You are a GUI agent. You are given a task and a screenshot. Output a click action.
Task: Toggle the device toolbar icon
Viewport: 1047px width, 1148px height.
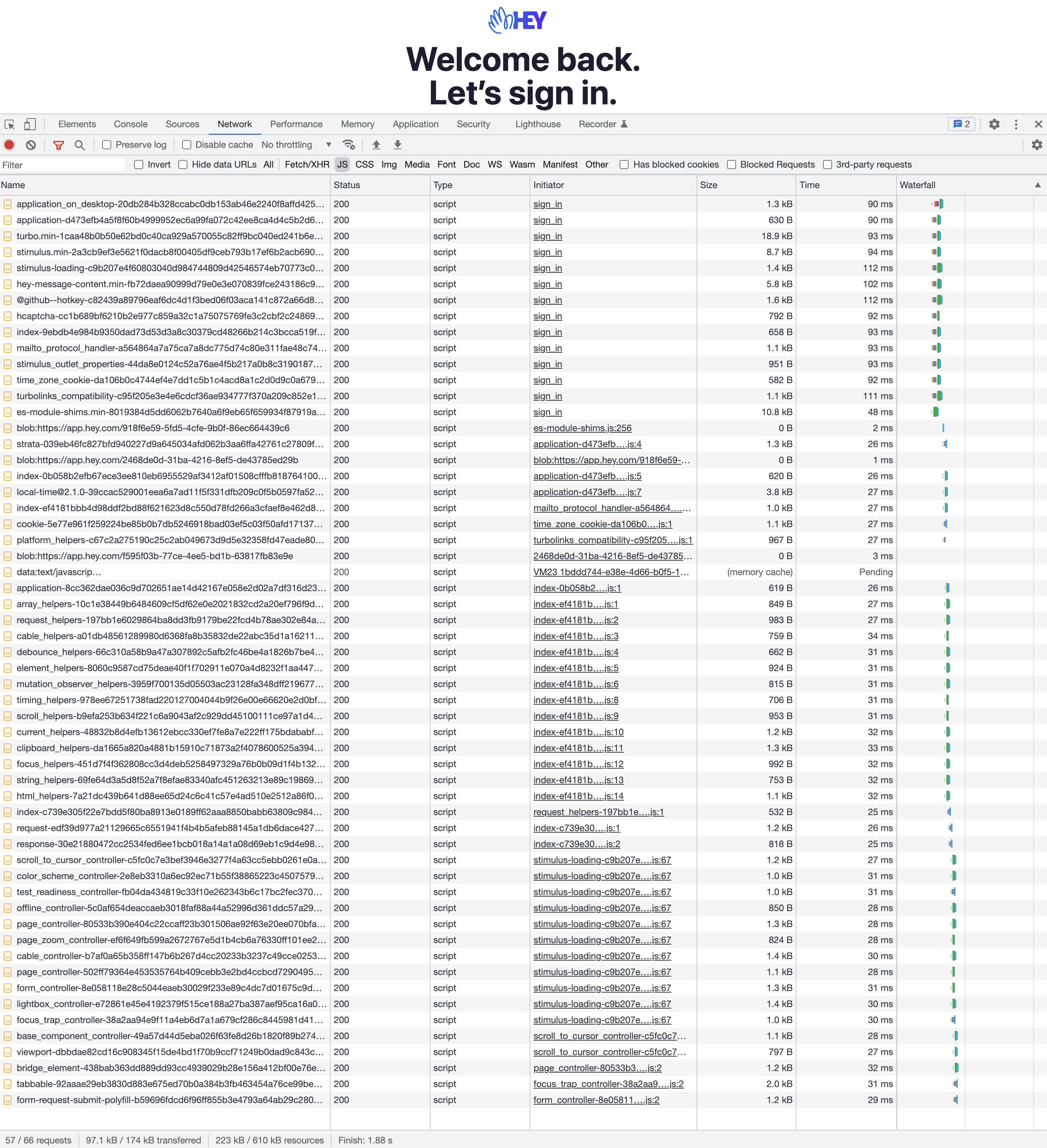coord(30,124)
